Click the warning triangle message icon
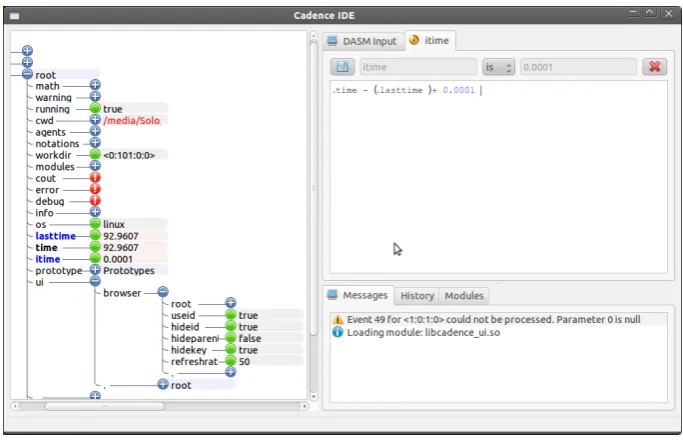683x440 pixels. tap(338, 319)
